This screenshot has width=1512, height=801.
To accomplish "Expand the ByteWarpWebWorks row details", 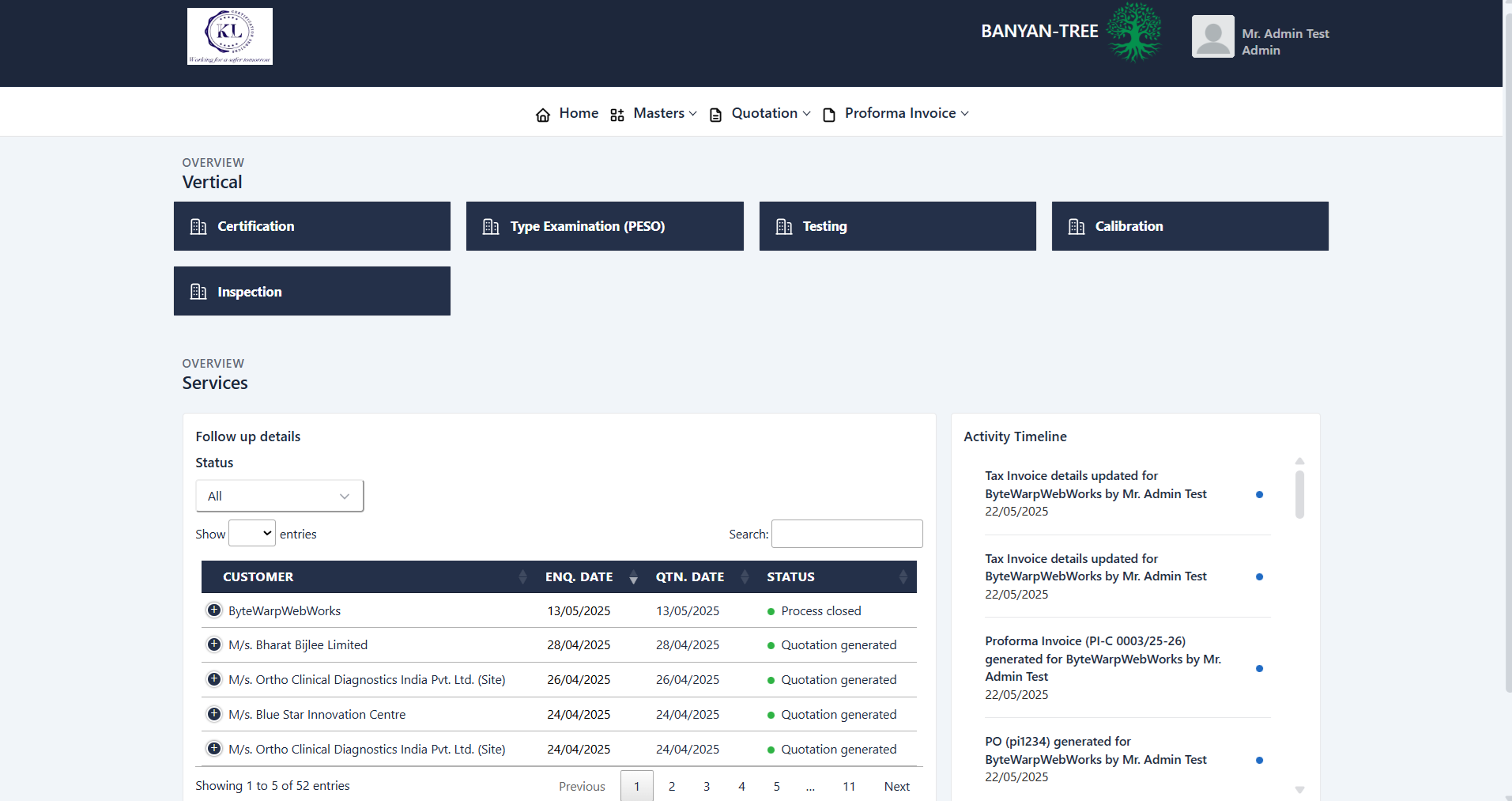I will click(x=214, y=610).
